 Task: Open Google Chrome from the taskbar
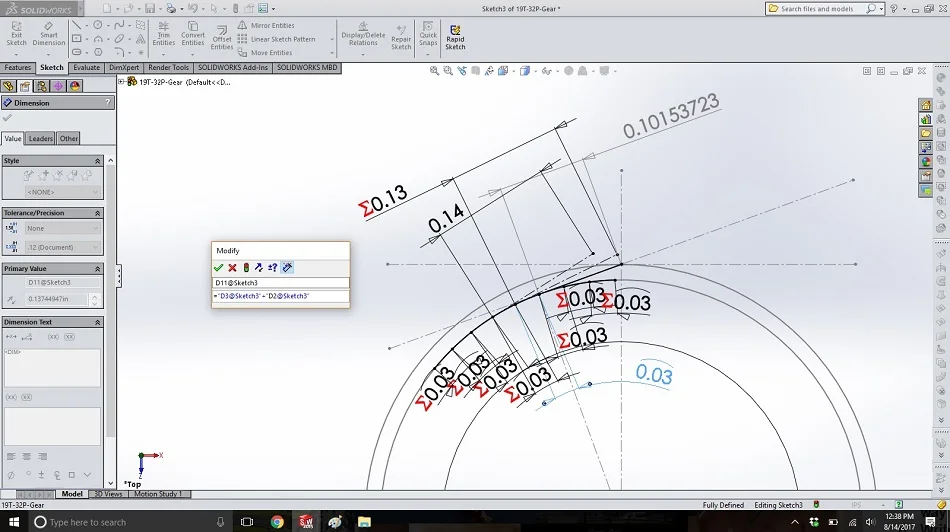[277, 522]
